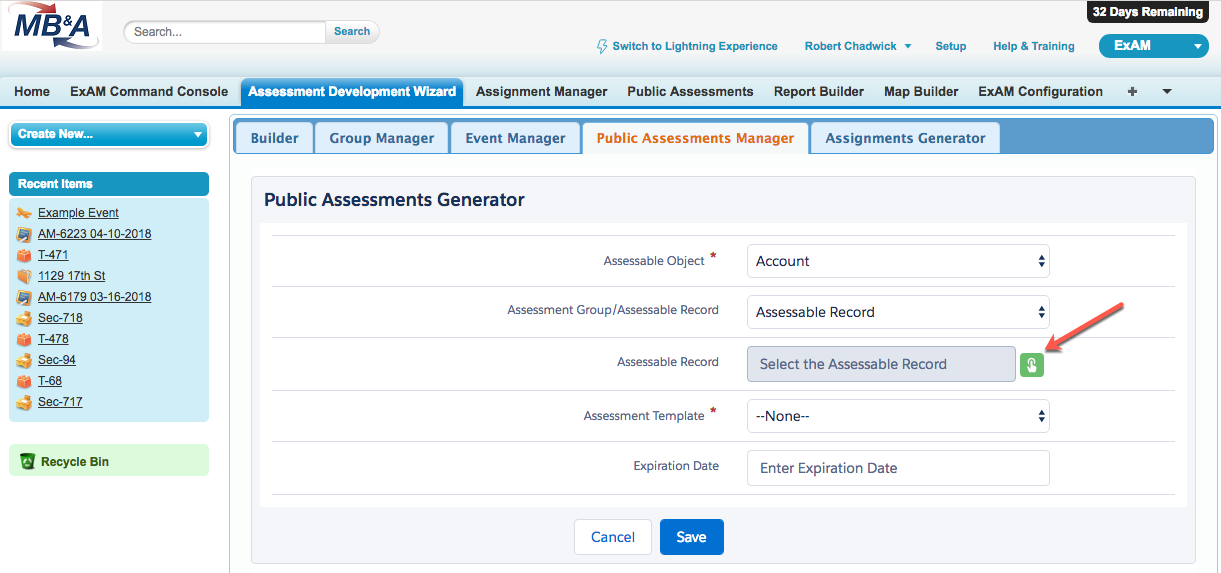
Task: Click the icon beside Sec-717
Action: pos(24,402)
